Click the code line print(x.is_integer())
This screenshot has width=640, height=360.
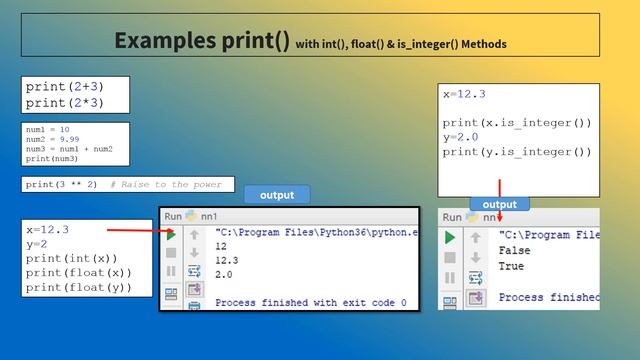[517, 123]
